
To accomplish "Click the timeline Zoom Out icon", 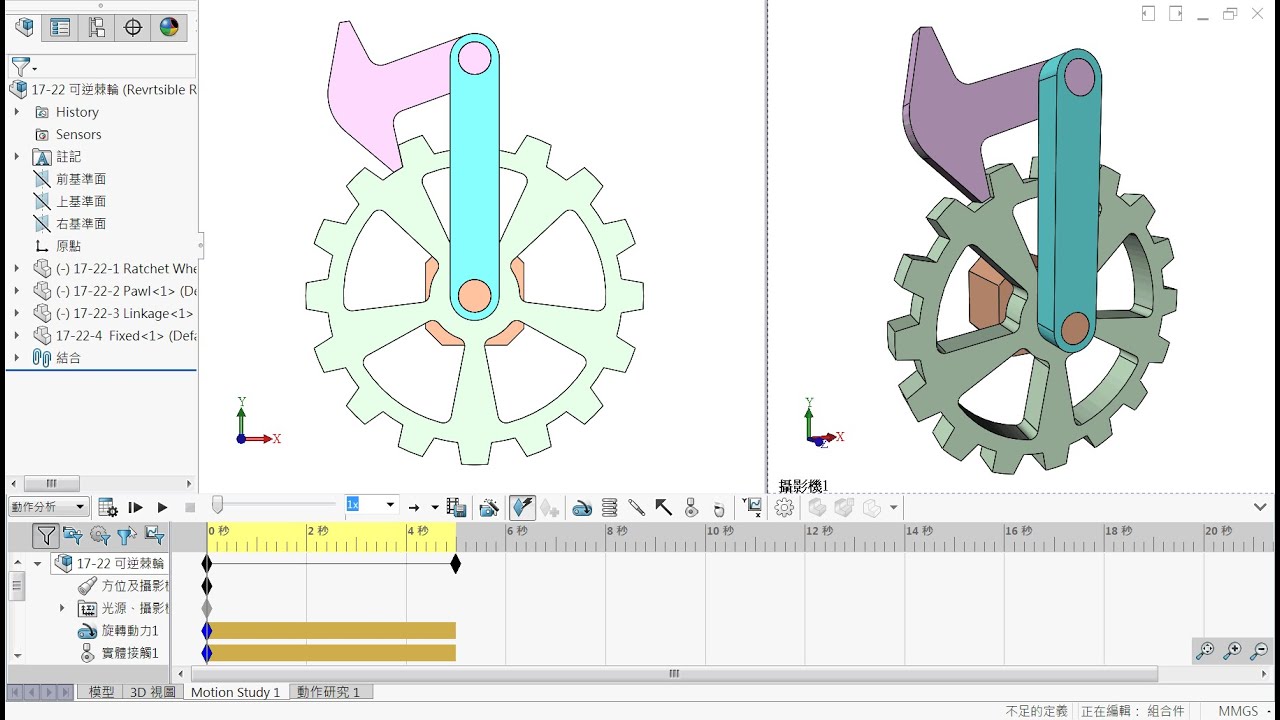I will [1258, 651].
